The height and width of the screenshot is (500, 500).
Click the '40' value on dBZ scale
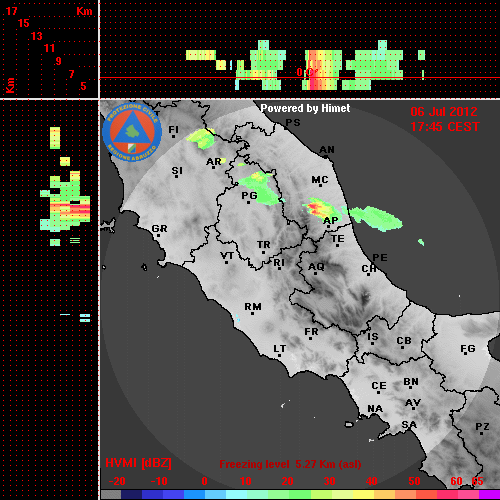[371, 481]
